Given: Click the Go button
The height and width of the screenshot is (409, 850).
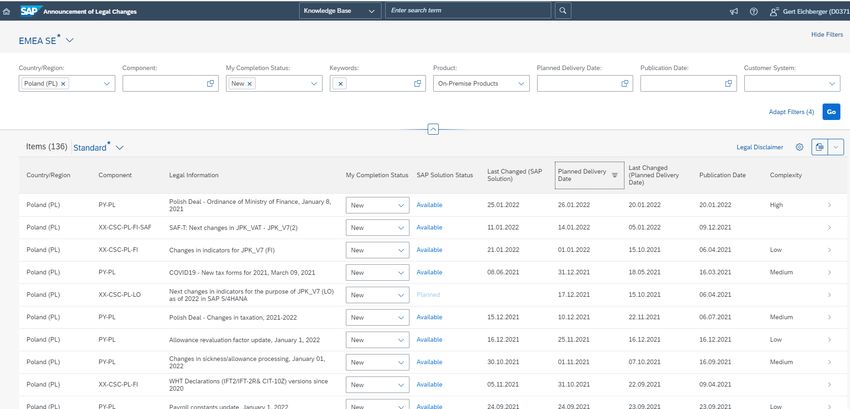Looking at the screenshot, I should (831, 112).
